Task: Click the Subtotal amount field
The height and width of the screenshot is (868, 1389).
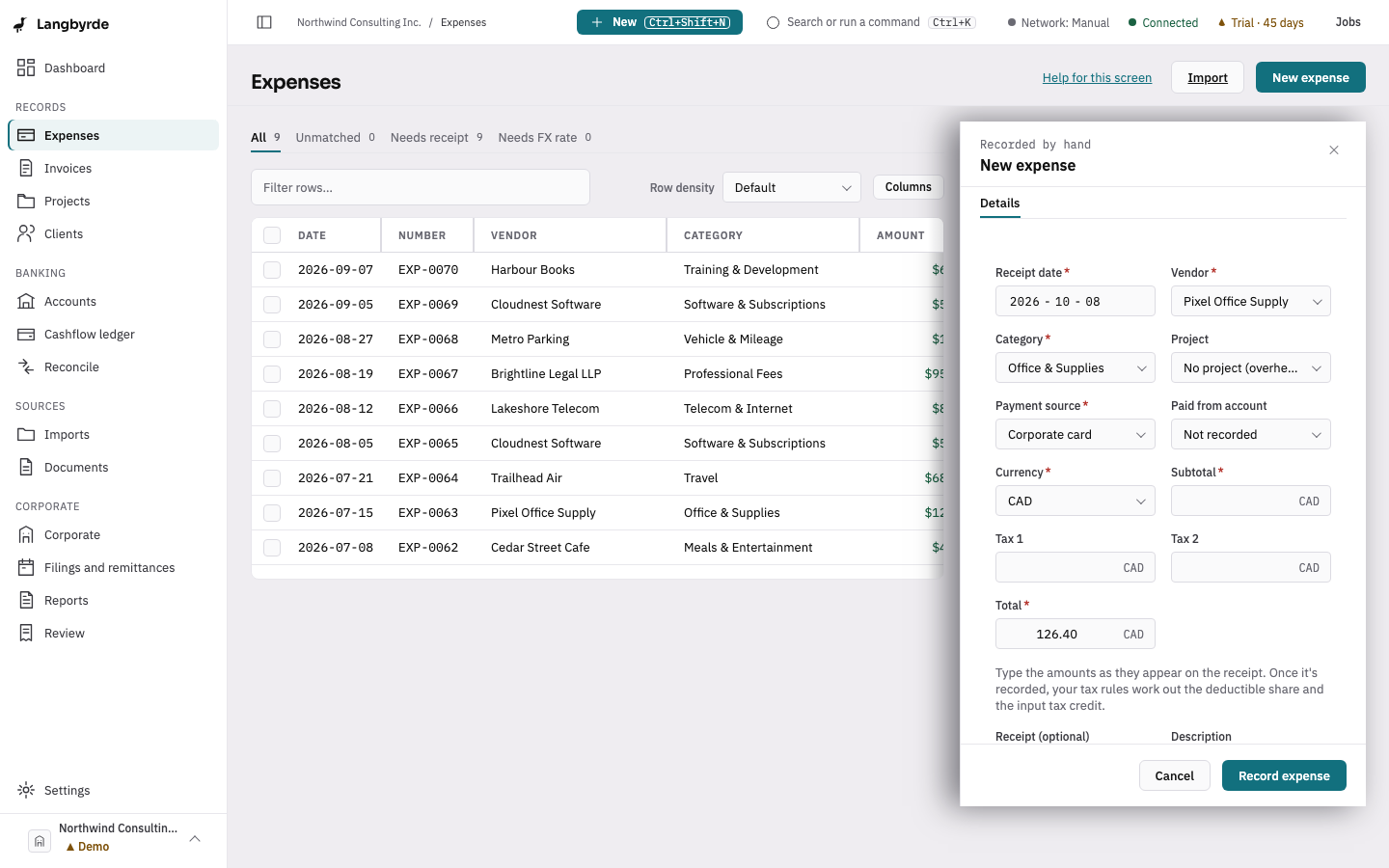Action: point(1251,501)
